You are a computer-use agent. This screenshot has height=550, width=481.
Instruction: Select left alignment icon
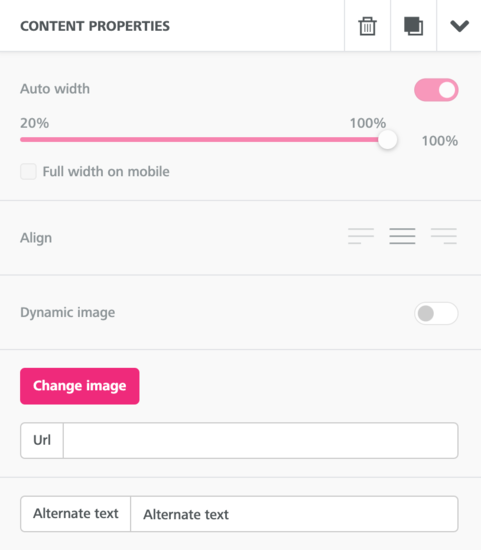point(361,236)
